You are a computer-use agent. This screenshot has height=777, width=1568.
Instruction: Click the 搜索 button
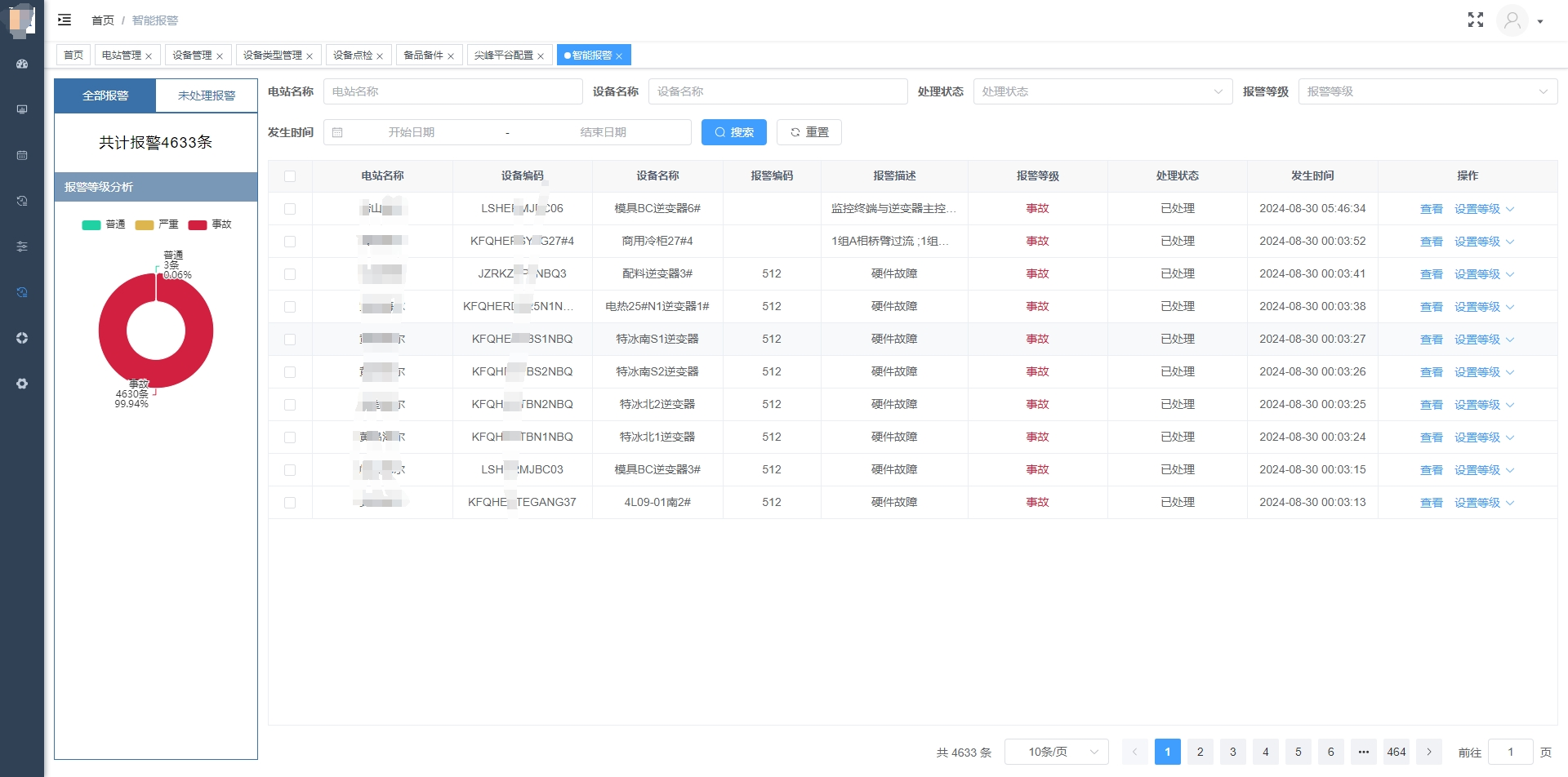click(x=733, y=132)
